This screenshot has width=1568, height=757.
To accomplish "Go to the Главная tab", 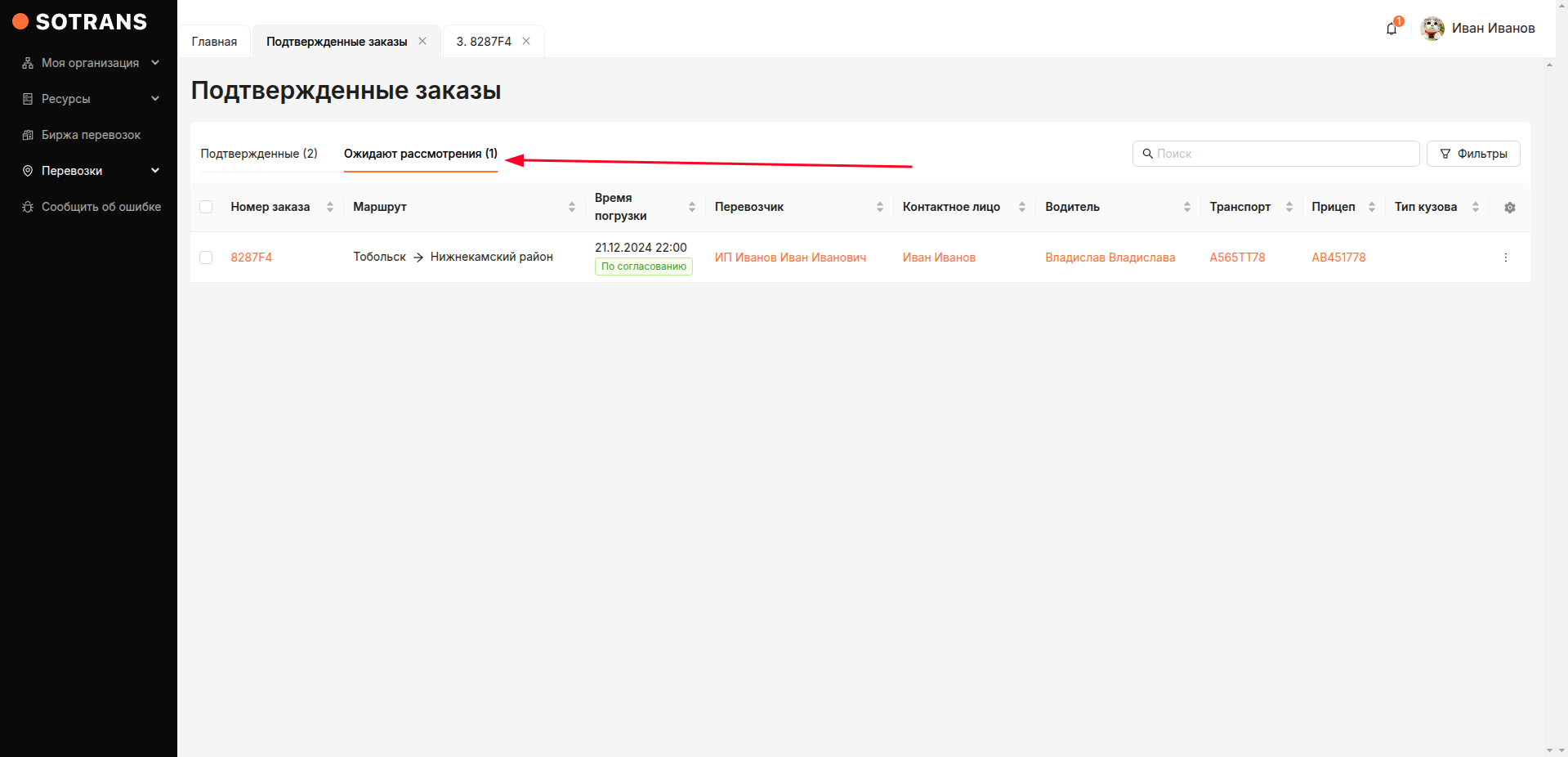I will [214, 42].
